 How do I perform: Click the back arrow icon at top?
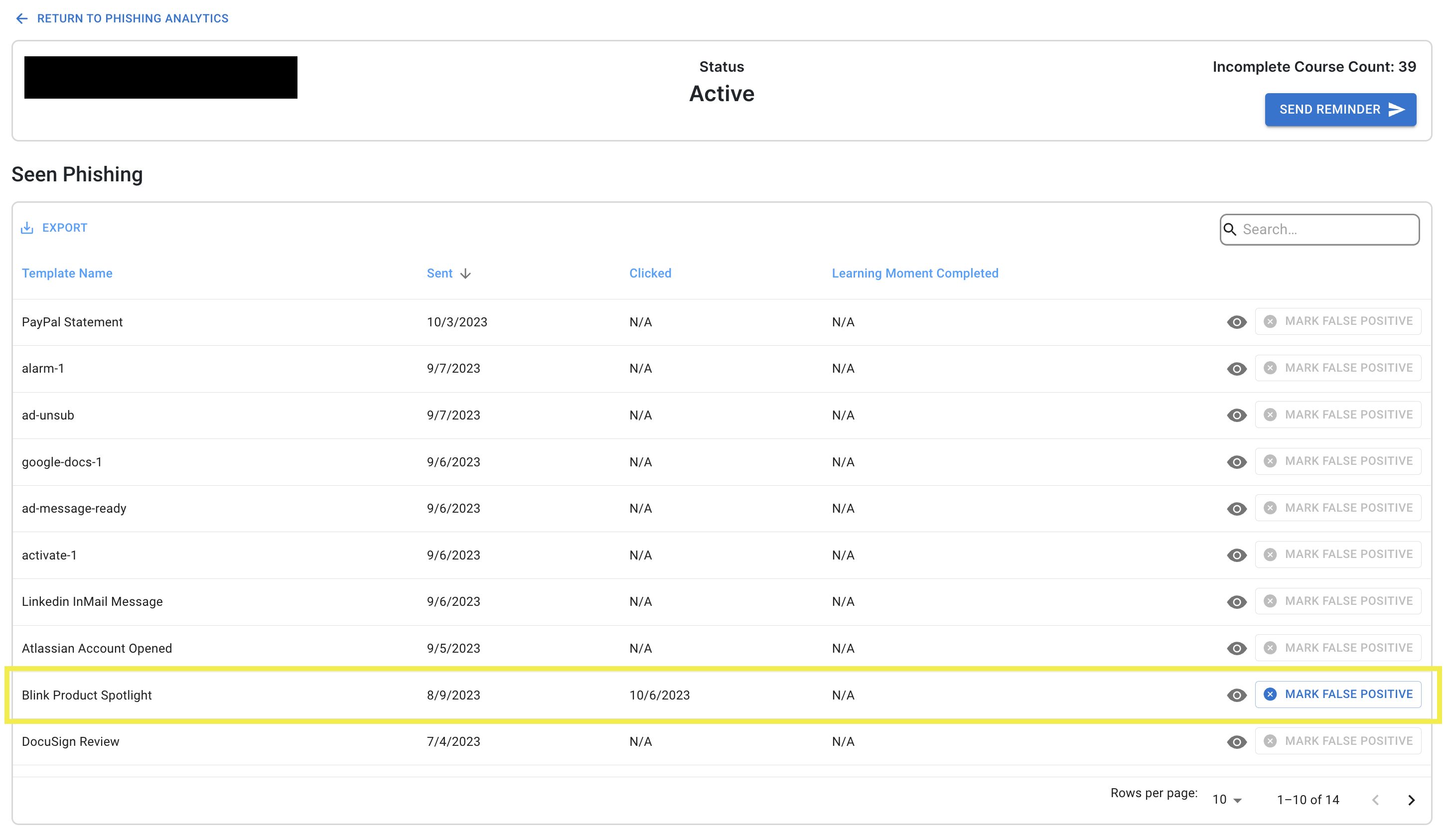tap(22, 18)
